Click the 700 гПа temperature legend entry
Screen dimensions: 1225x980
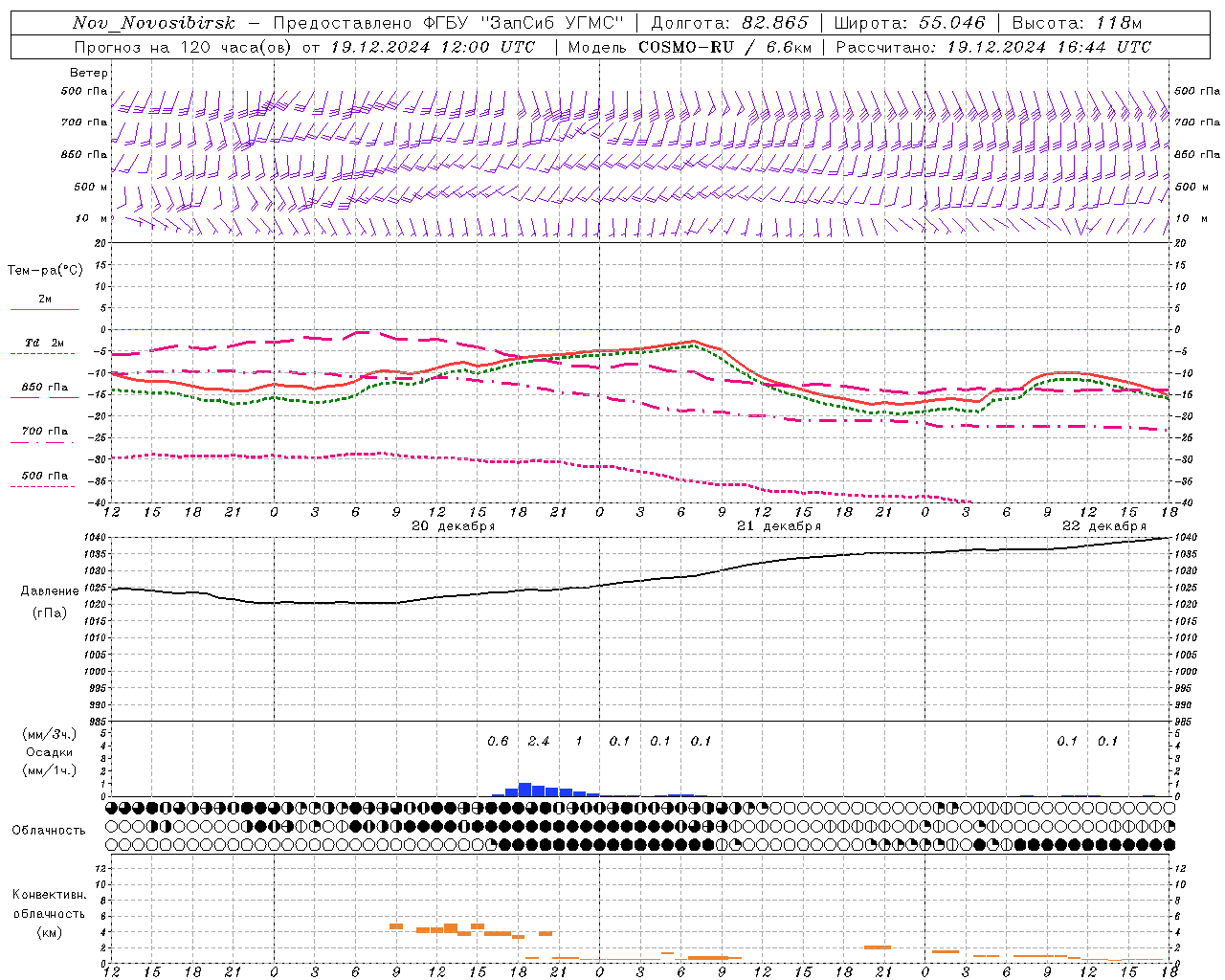pos(44,432)
